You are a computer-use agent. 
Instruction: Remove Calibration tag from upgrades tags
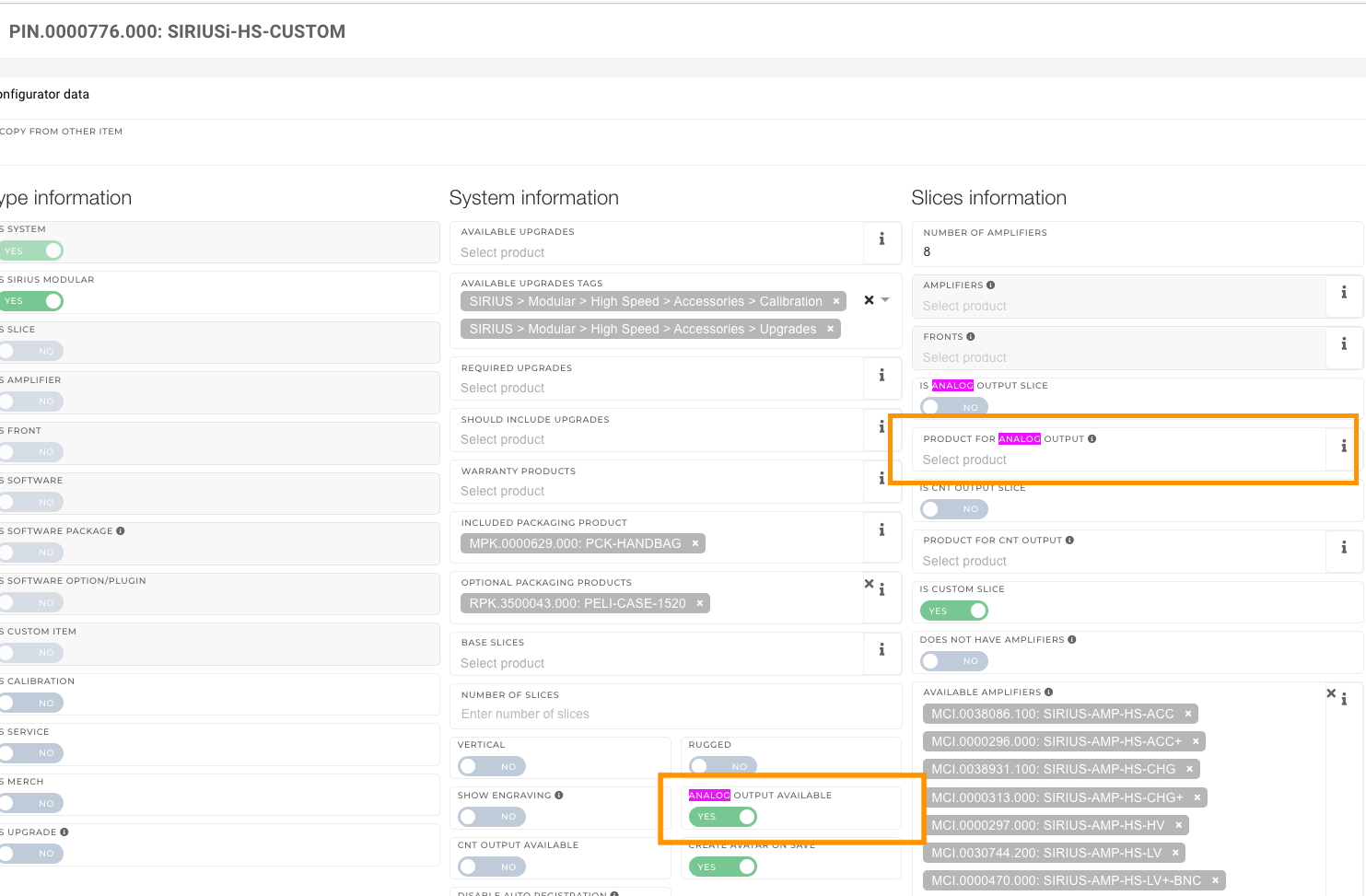pos(836,301)
